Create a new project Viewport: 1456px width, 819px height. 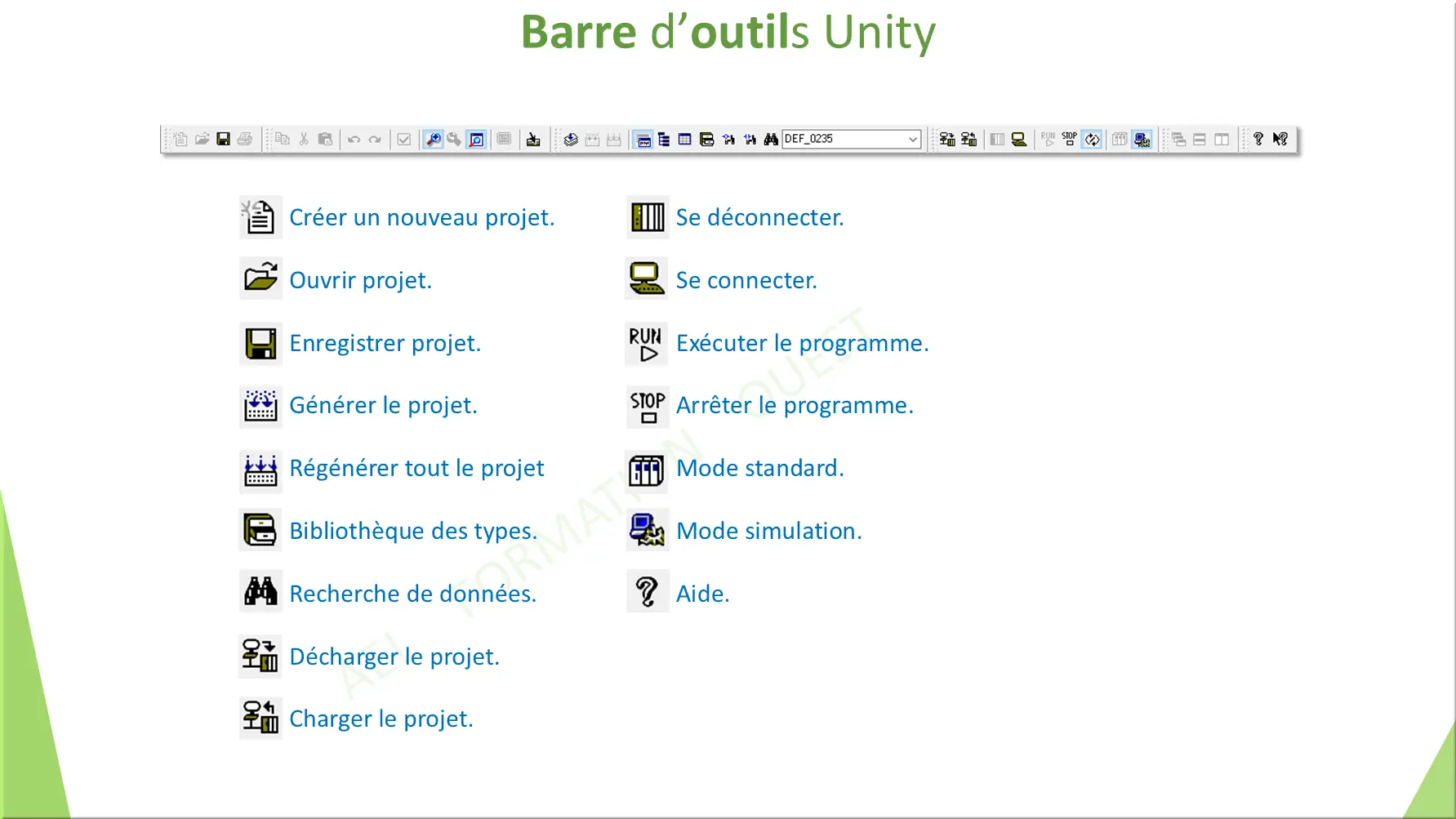(180, 139)
